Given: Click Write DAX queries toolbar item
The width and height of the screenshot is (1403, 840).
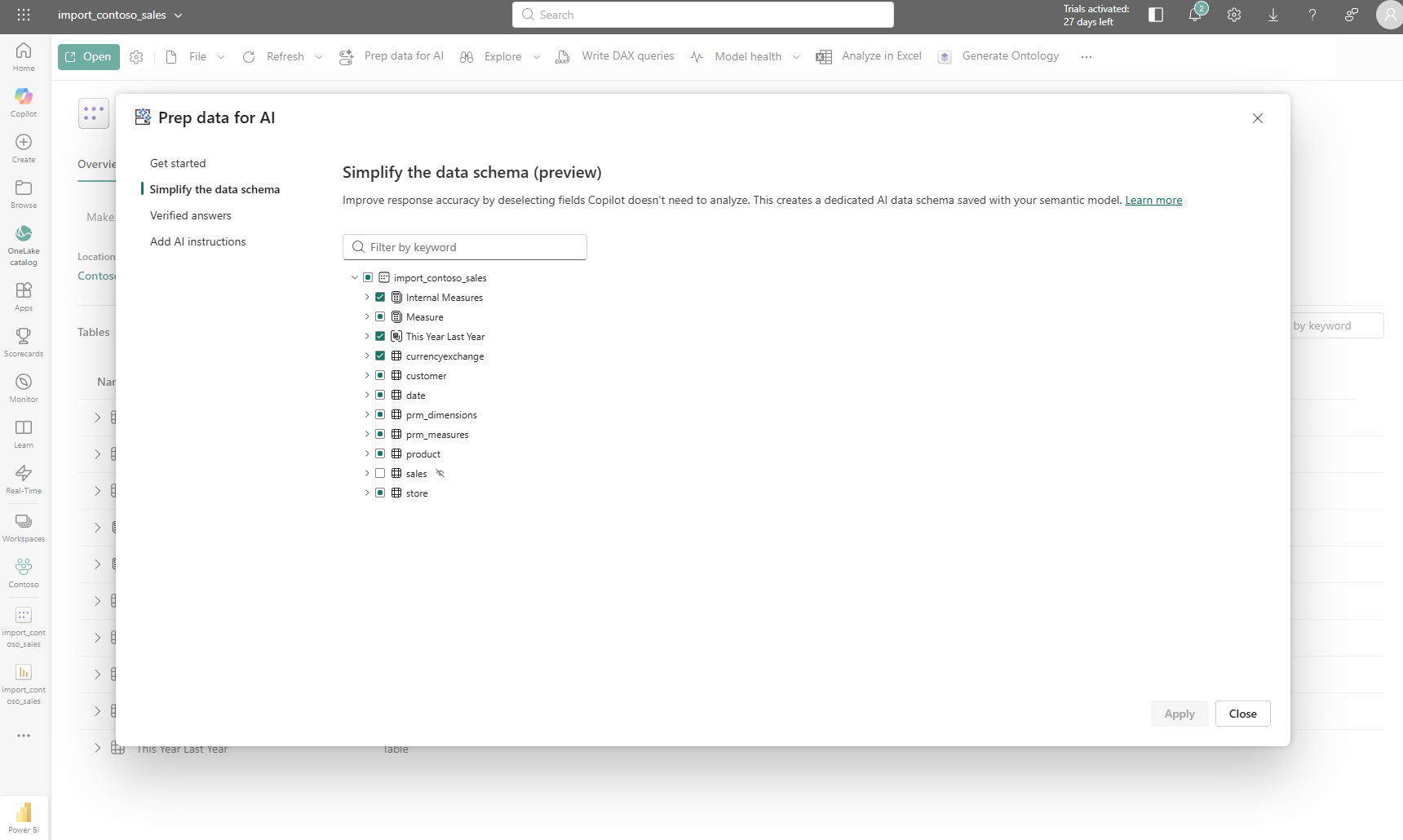Looking at the screenshot, I should [x=615, y=56].
